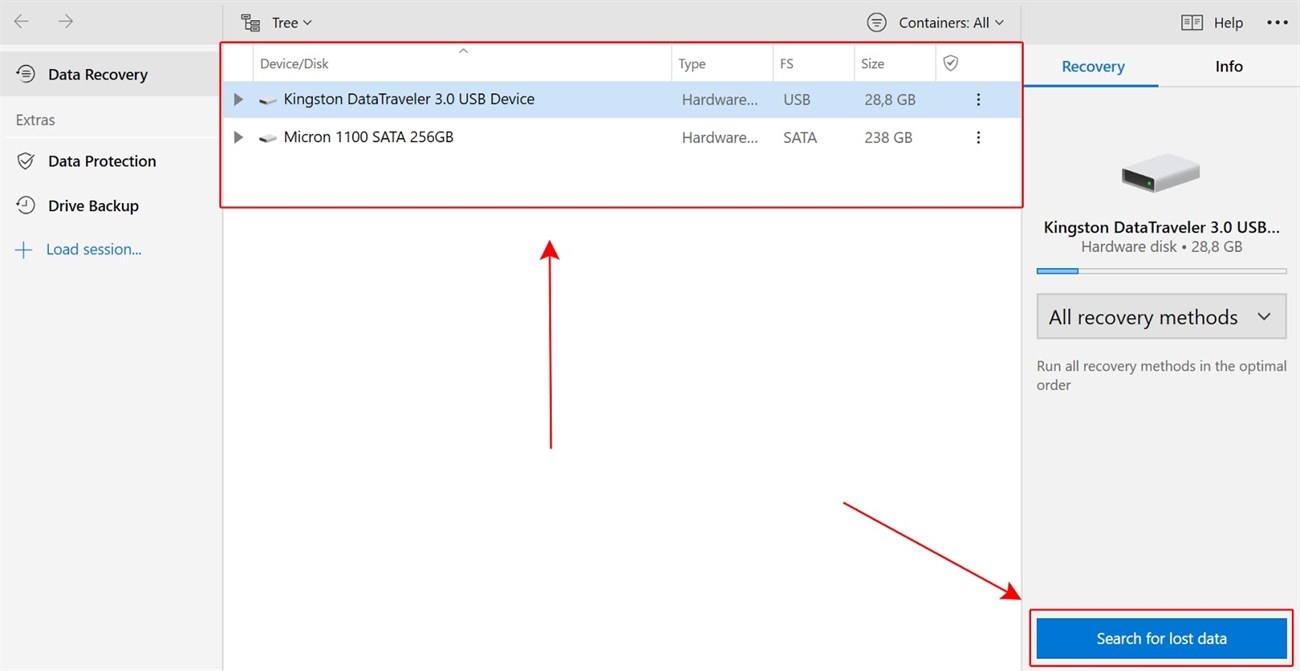Viewport: 1300px width, 671px height.
Task: Select Kingston DataTraveler 3.0 USB Device
Action: point(621,99)
